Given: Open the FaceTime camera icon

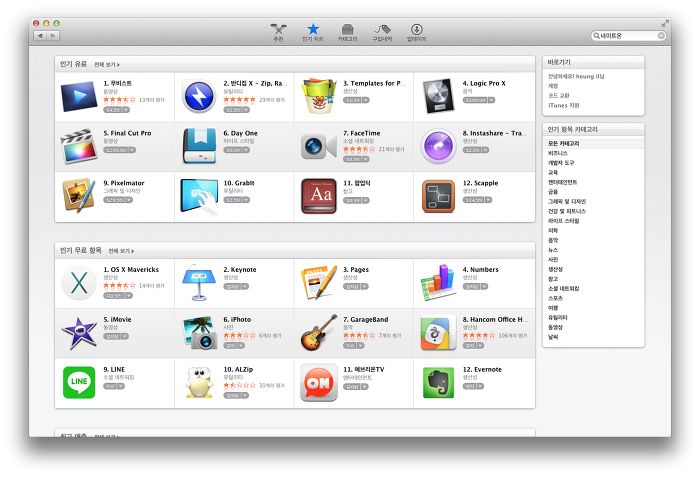Looking at the screenshot, I should (x=319, y=146).
